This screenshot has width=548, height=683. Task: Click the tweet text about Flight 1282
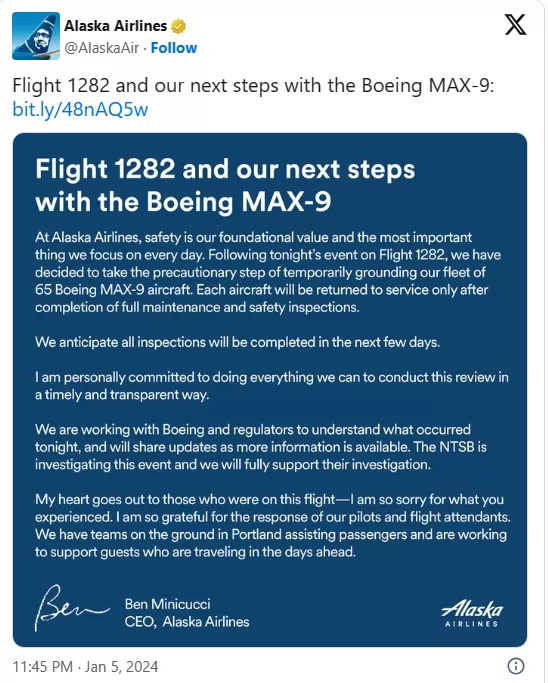click(253, 85)
